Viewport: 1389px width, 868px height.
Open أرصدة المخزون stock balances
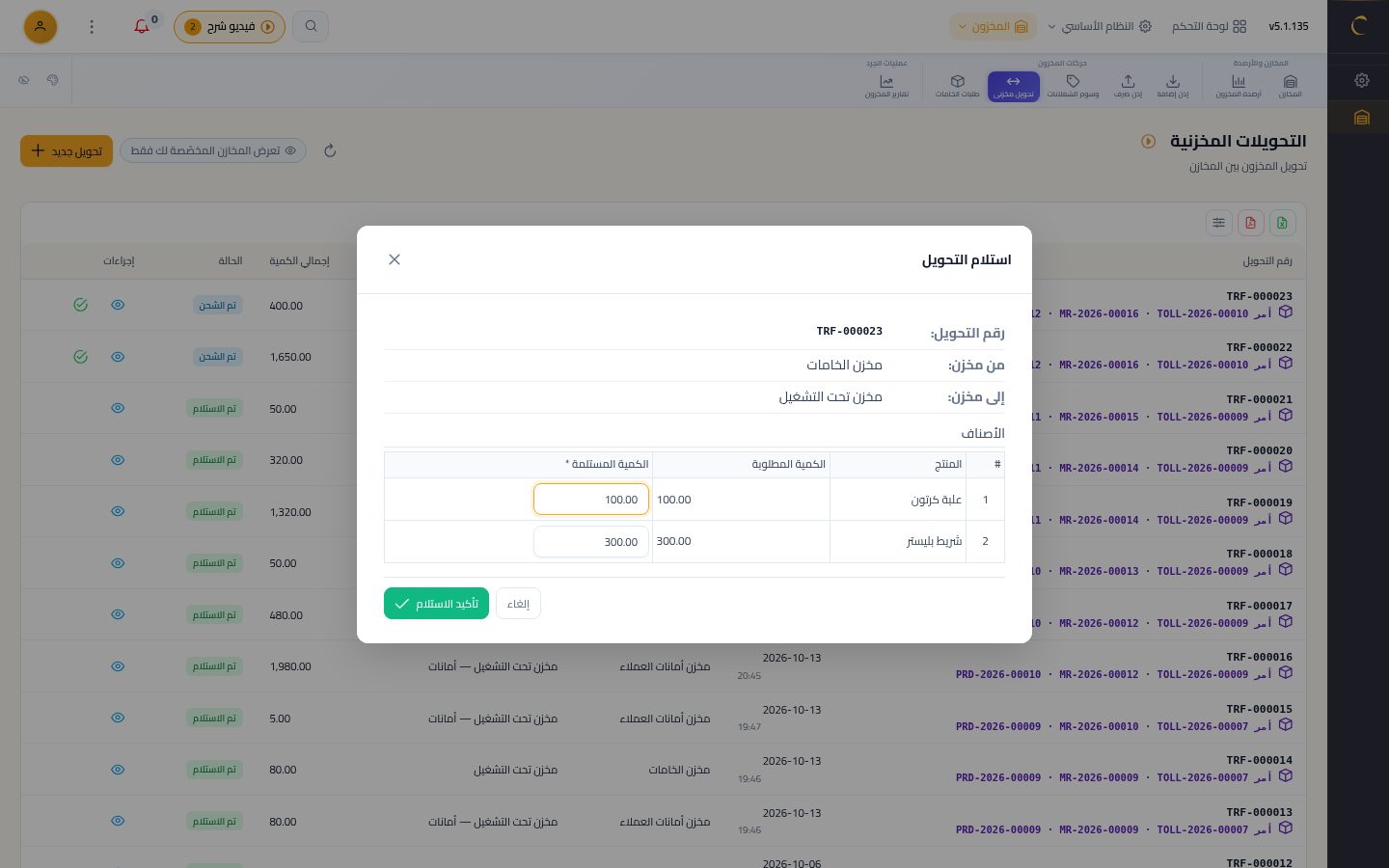[x=1239, y=86]
